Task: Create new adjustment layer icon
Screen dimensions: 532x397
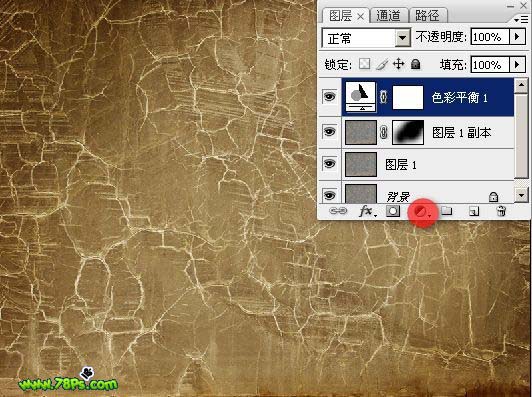Action: (x=422, y=212)
